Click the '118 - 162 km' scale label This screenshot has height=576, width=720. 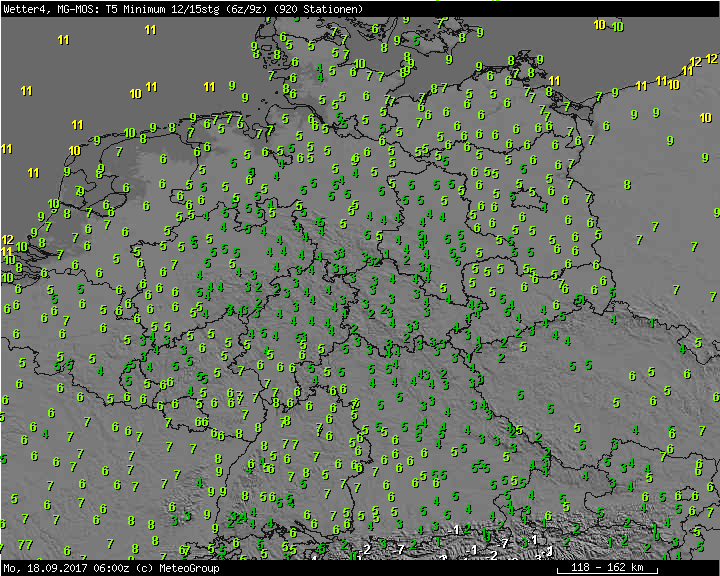(x=607, y=567)
